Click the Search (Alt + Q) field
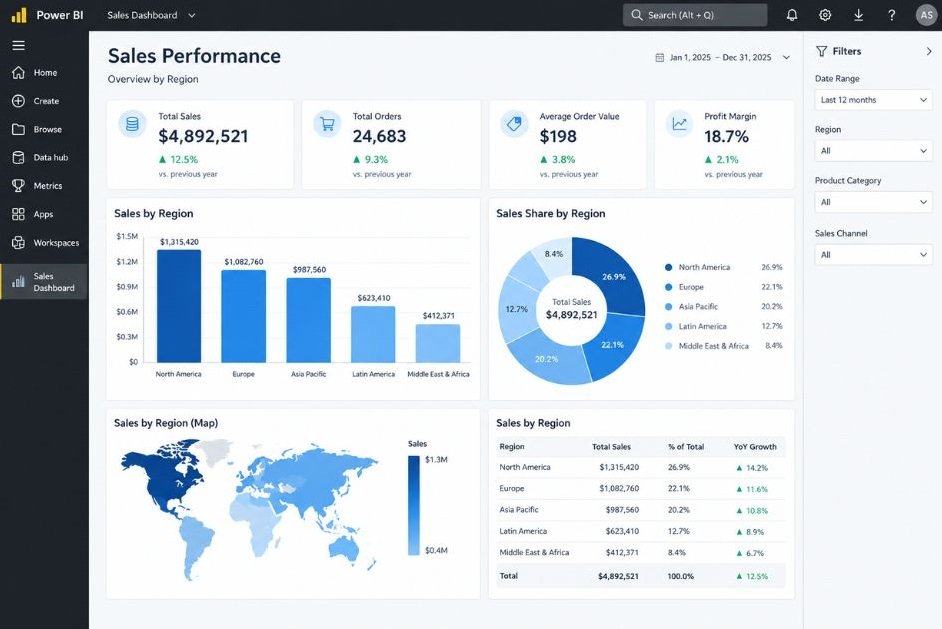 pos(695,15)
